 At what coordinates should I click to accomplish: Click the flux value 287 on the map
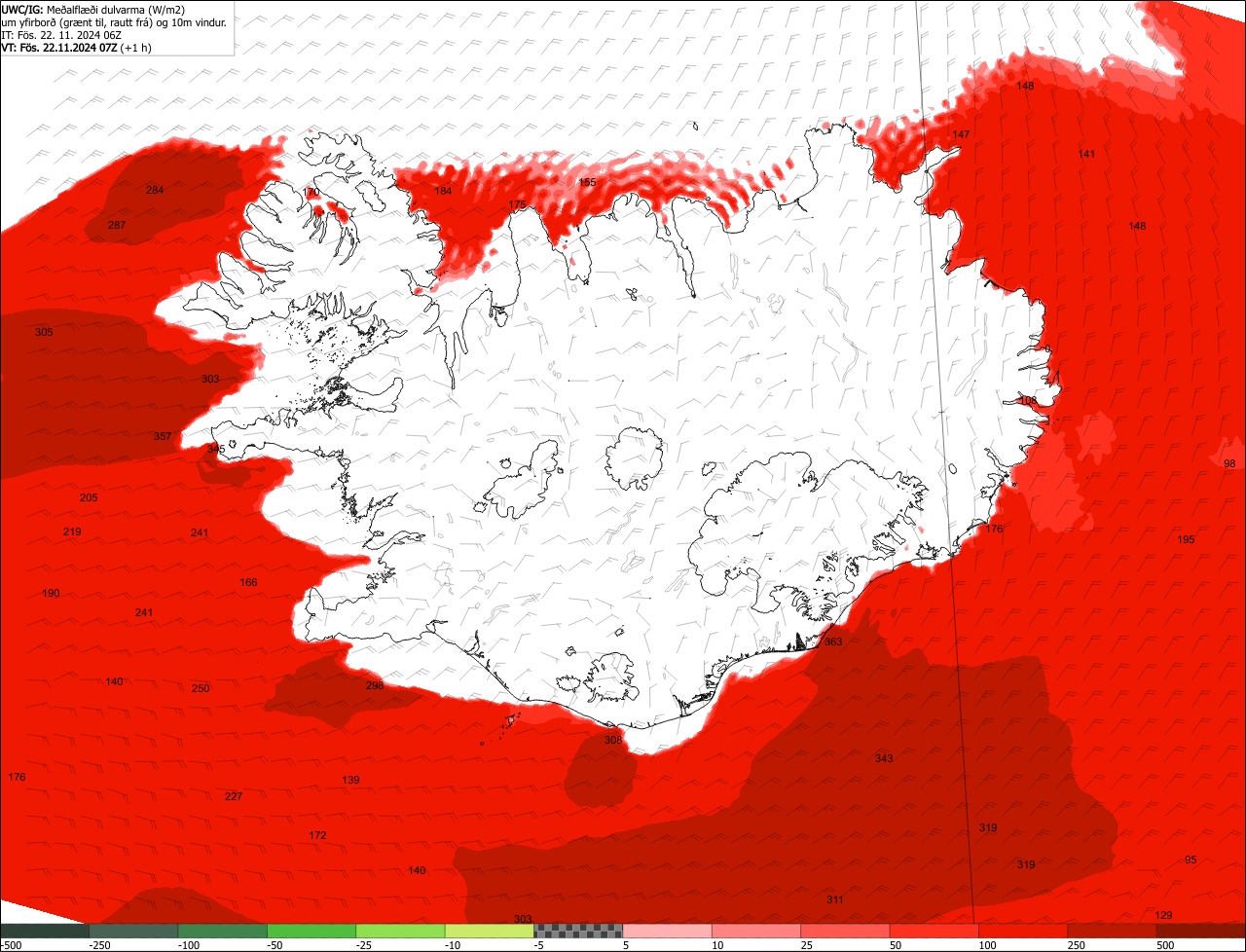click(x=117, y=225)
